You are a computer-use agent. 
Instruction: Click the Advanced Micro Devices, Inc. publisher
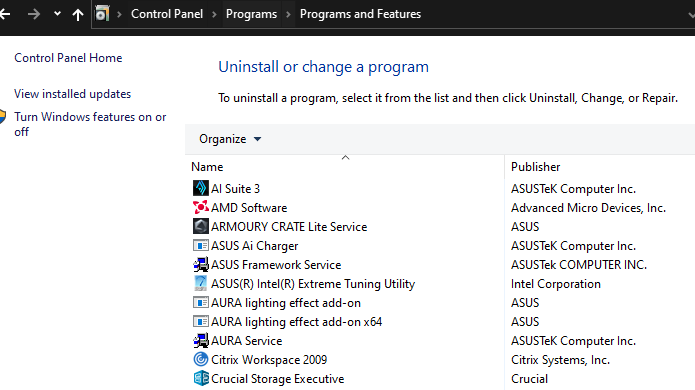tap(588, 208)
